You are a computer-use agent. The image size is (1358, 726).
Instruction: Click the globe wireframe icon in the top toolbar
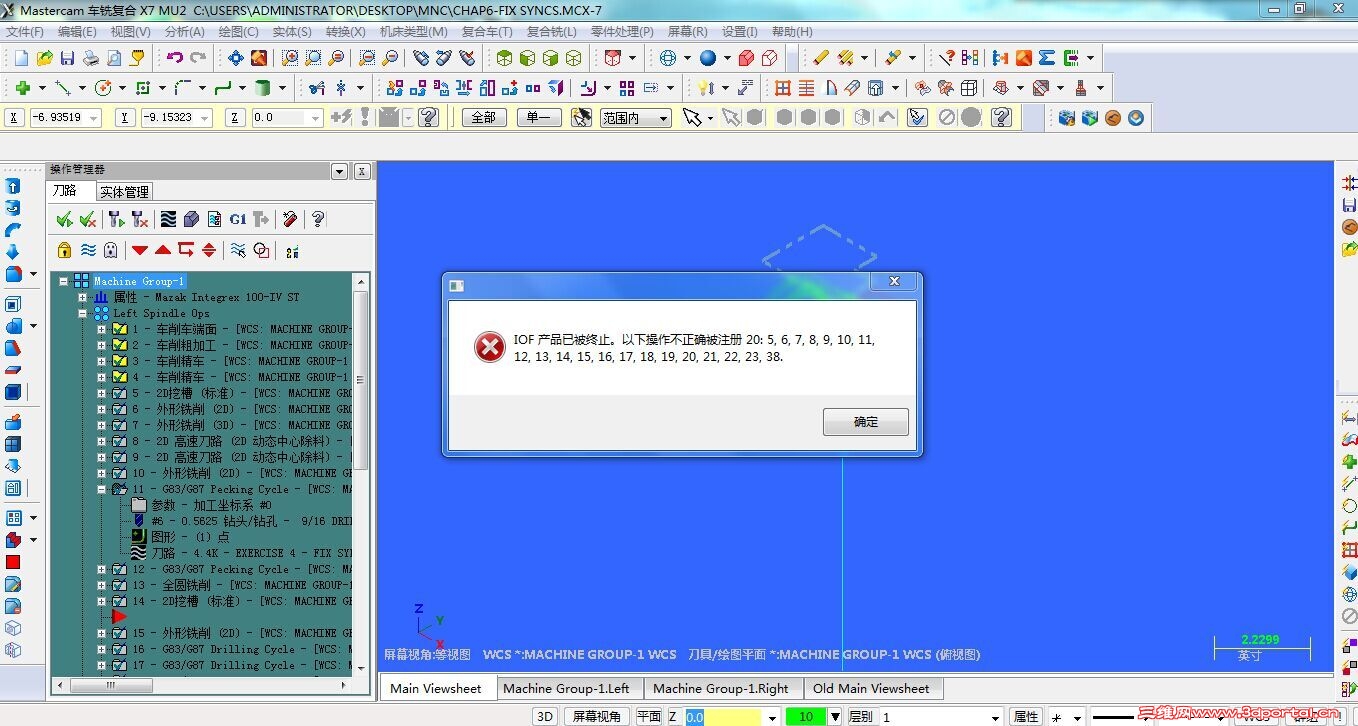[x=668, y=58]
